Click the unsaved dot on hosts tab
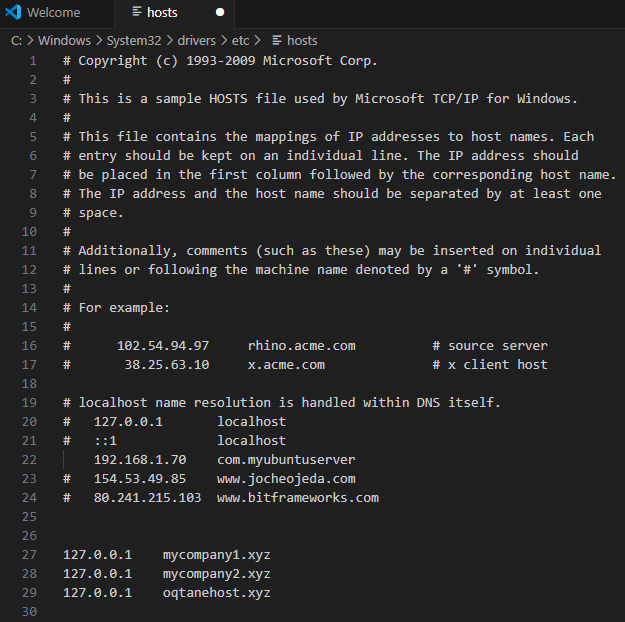Viewport: 625px width, 622px height. [x=220, y=13]
